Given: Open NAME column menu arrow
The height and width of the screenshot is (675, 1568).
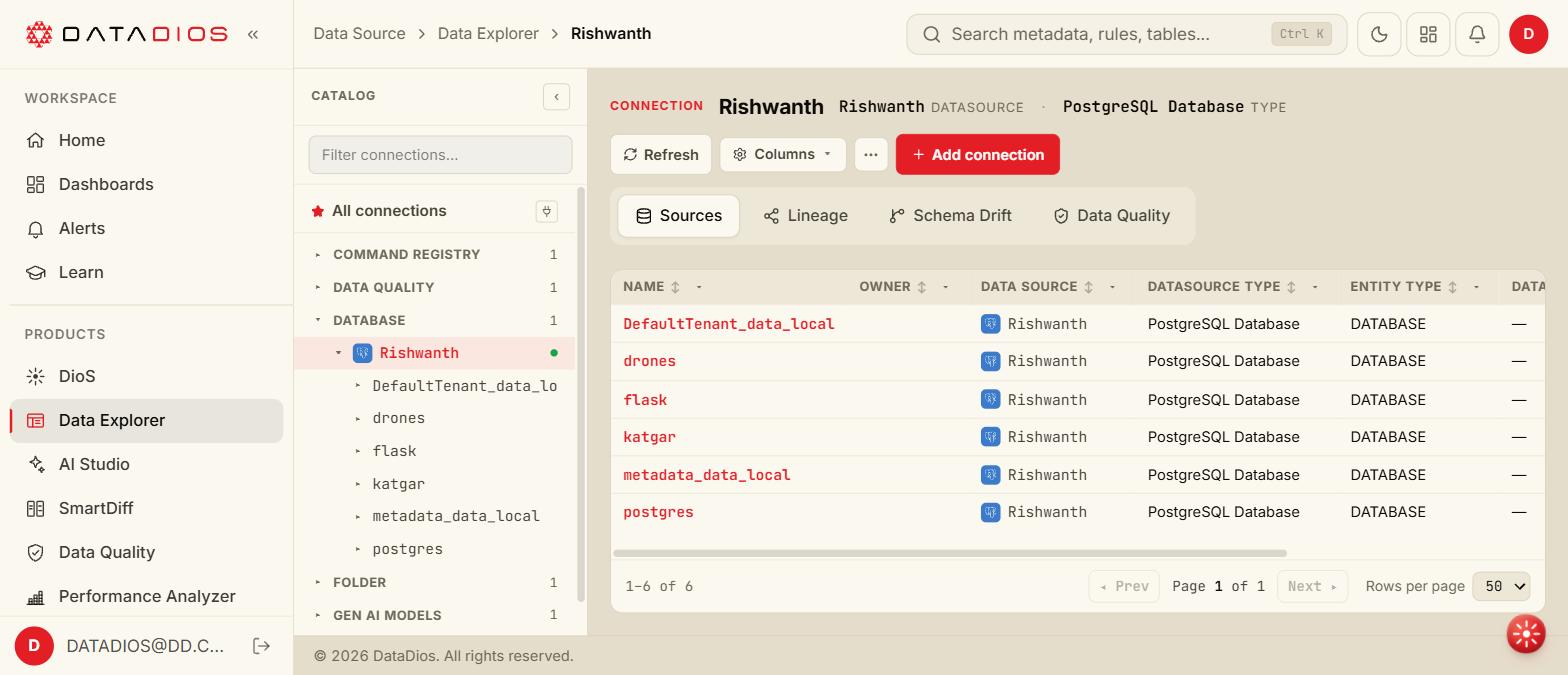Looking at the screenshot, I should pos(699,287).
